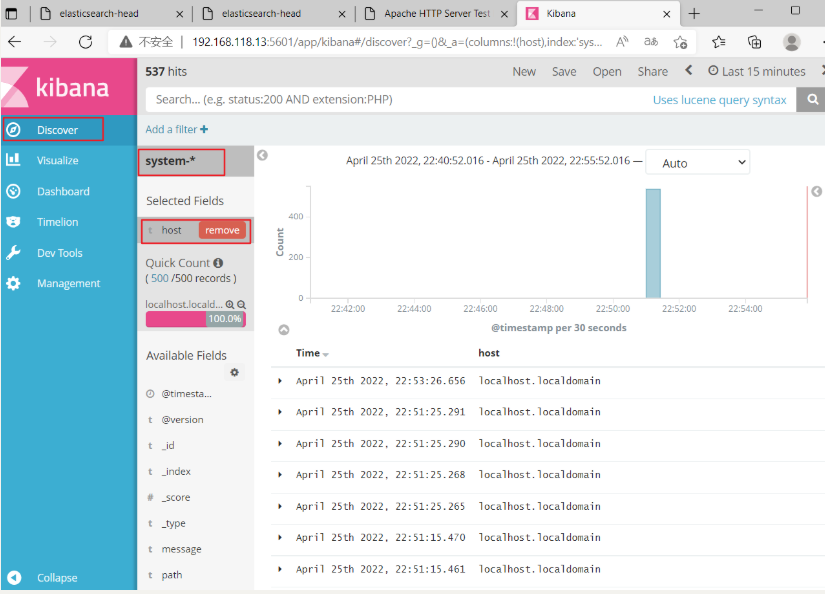Expand the 22:51:15.461 log row
This screenshot has width=825, height=594.
280,569
